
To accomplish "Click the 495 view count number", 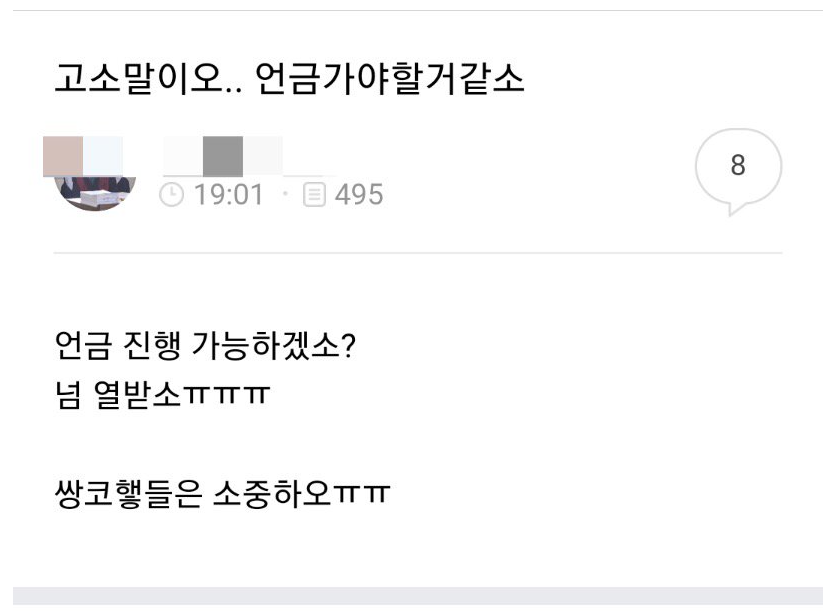I will coord(359,195).
